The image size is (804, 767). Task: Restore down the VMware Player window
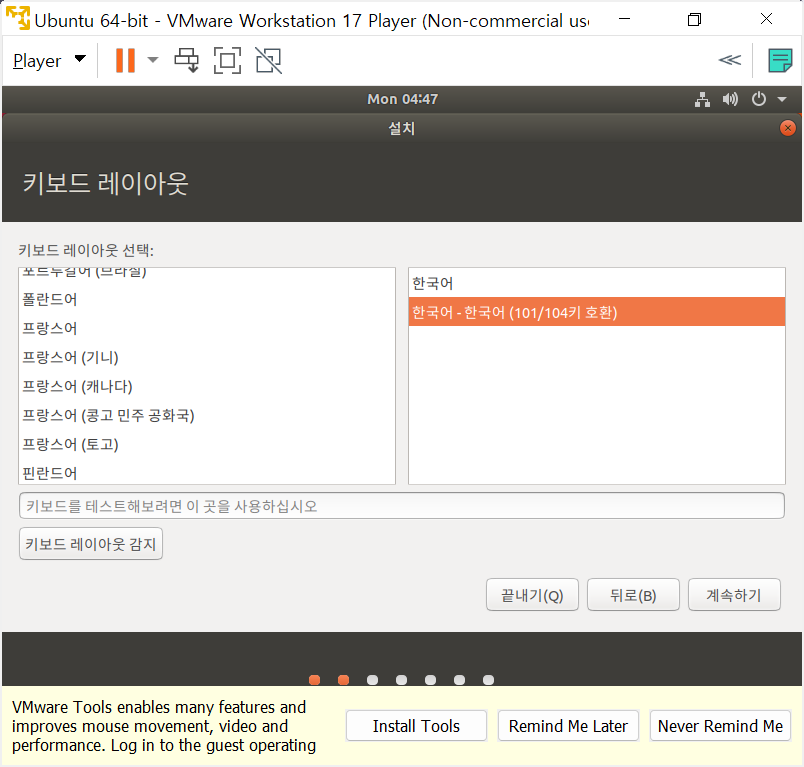point(695,19)
